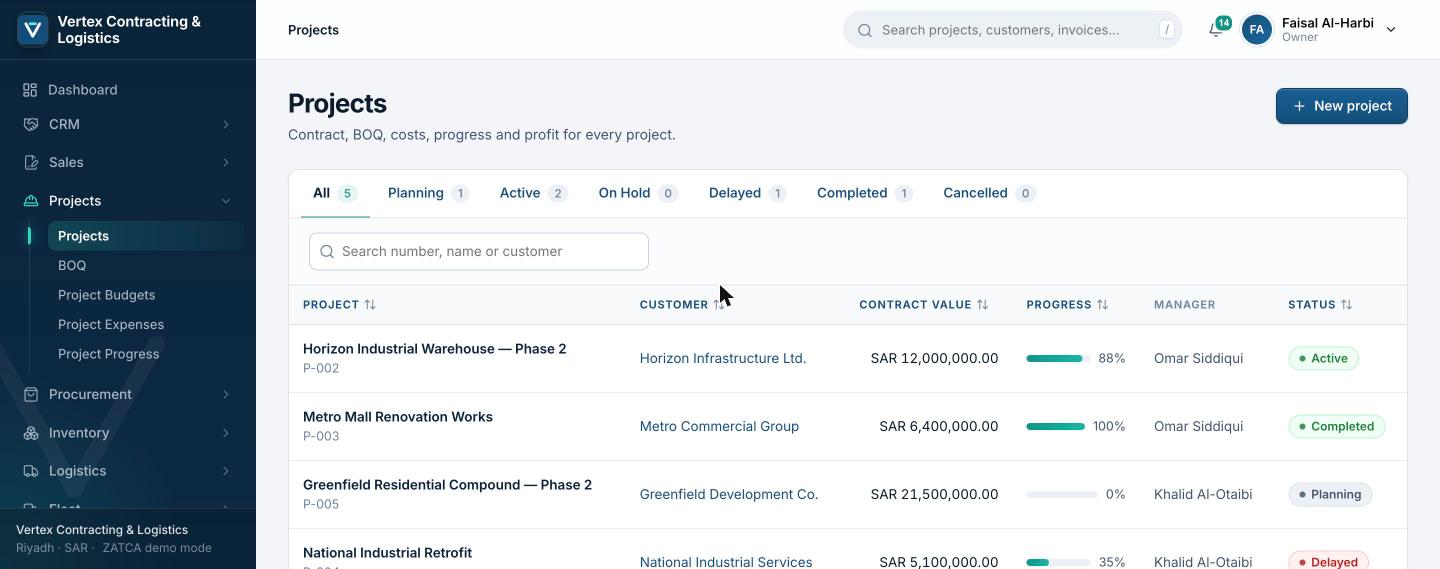Click manager Khalid Al-Otaibi in Greenfield row
Image resolution: width=1440 pixels, height=569 pixels.
[1203, 494]
